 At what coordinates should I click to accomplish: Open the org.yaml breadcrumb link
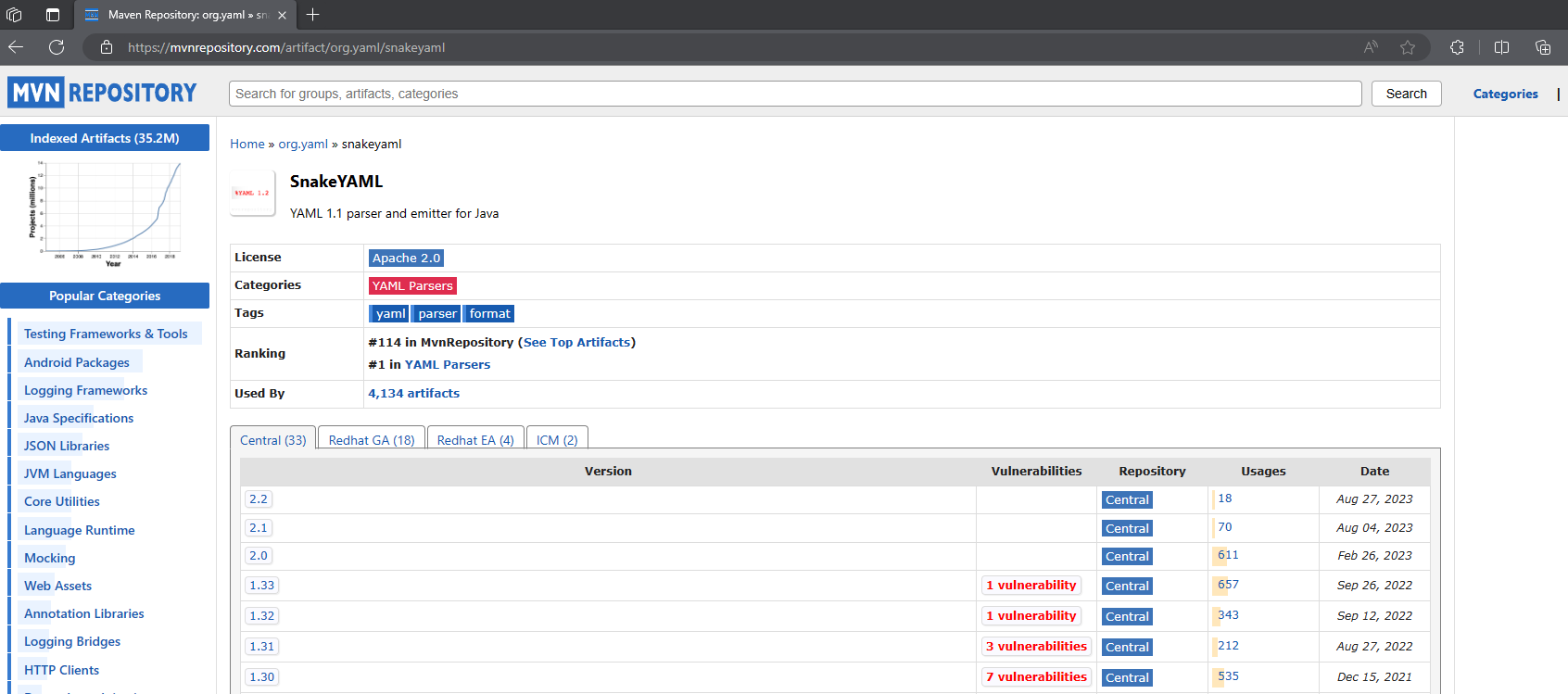303,144
